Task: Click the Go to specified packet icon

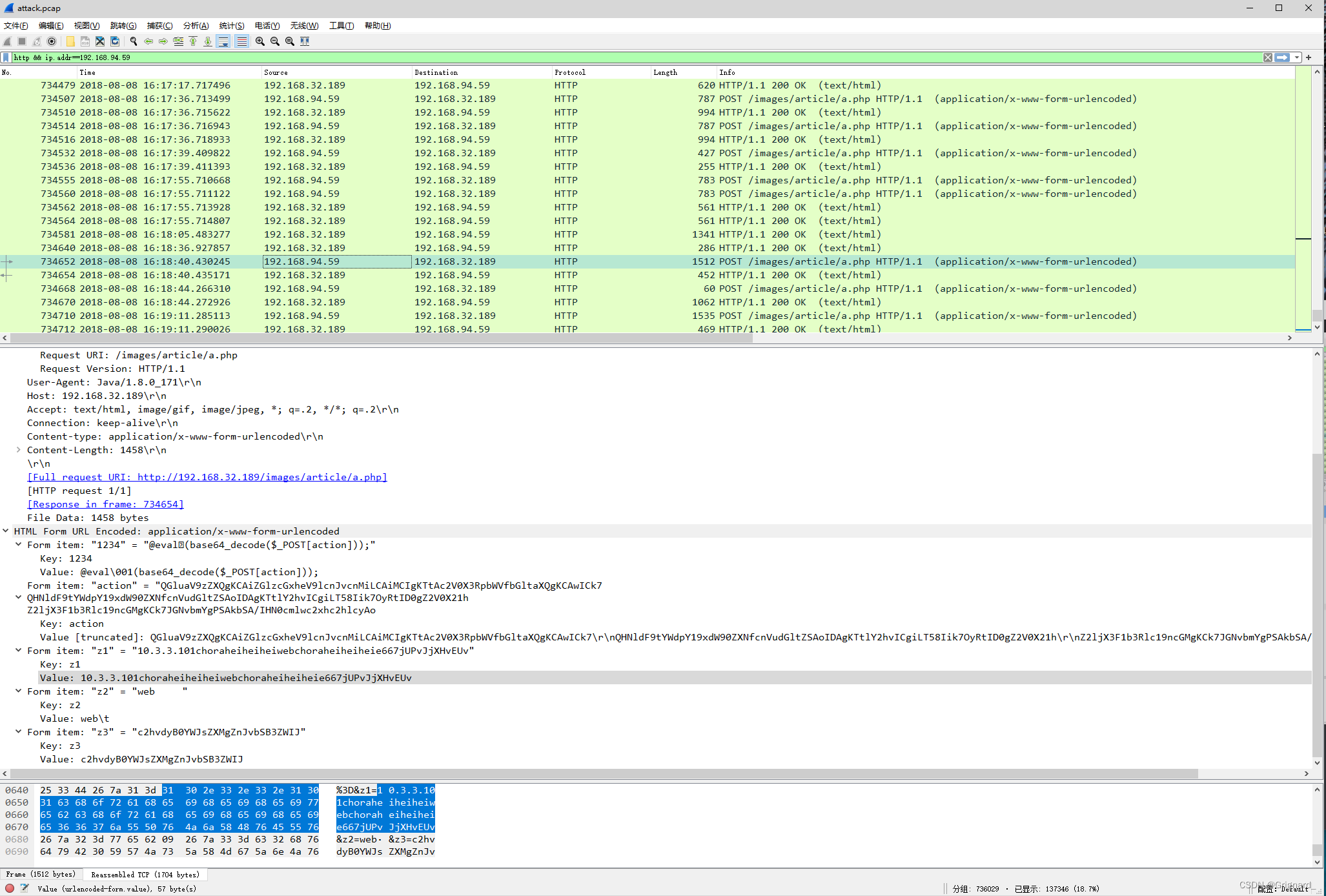Action: [x=178, y=41]
